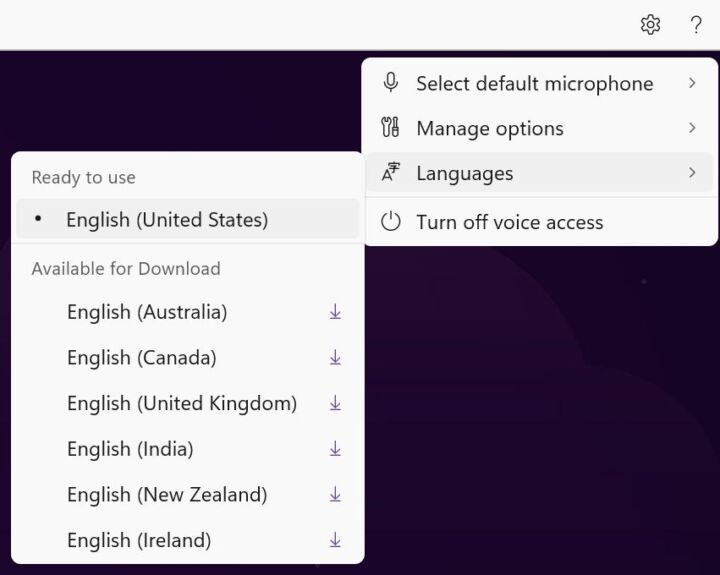This screenshot has height=575, width=720.
Task: Download English (India) via its arrow icon
Action: 335,449
